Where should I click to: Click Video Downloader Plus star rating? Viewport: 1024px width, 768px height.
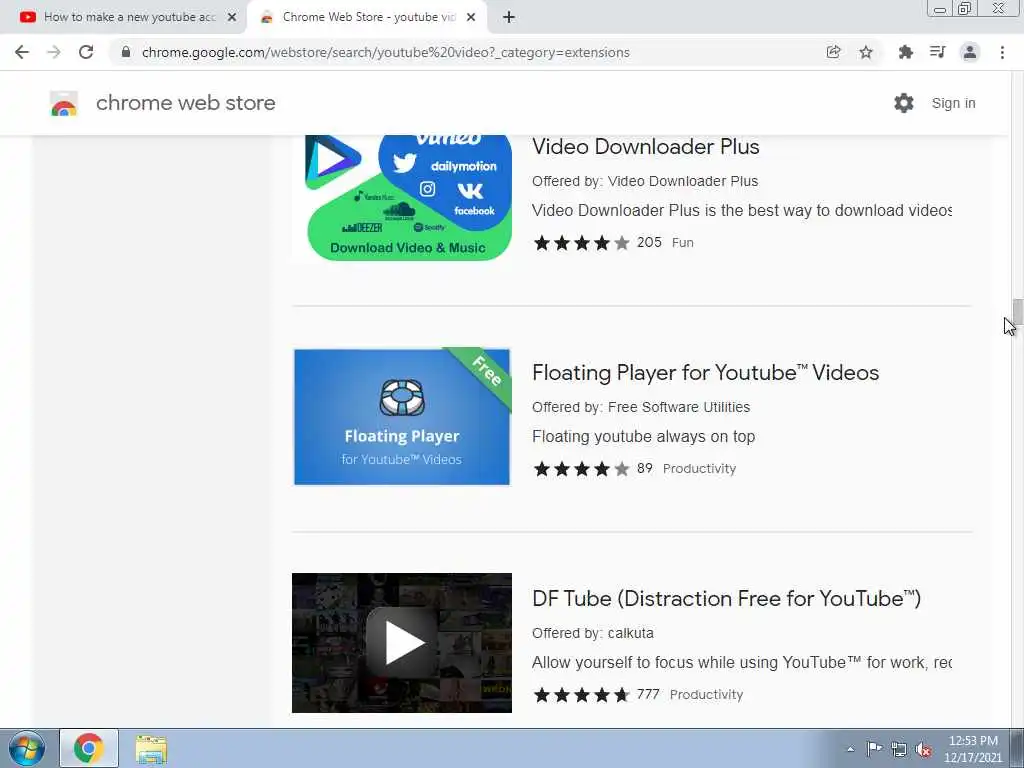click(x=581, y=243)
